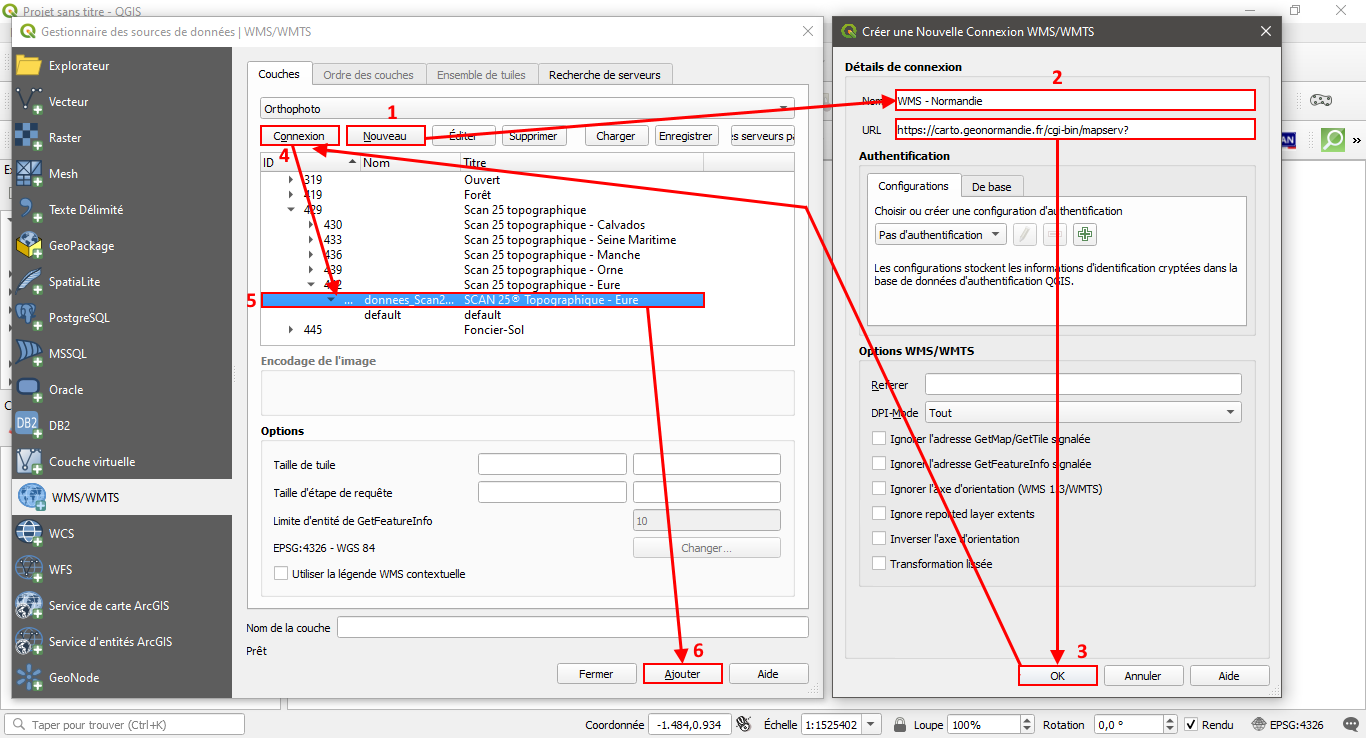The image size is (1366, 738).
Task: Switch to the De base authentication tab
Action: [x=991, y=187]
